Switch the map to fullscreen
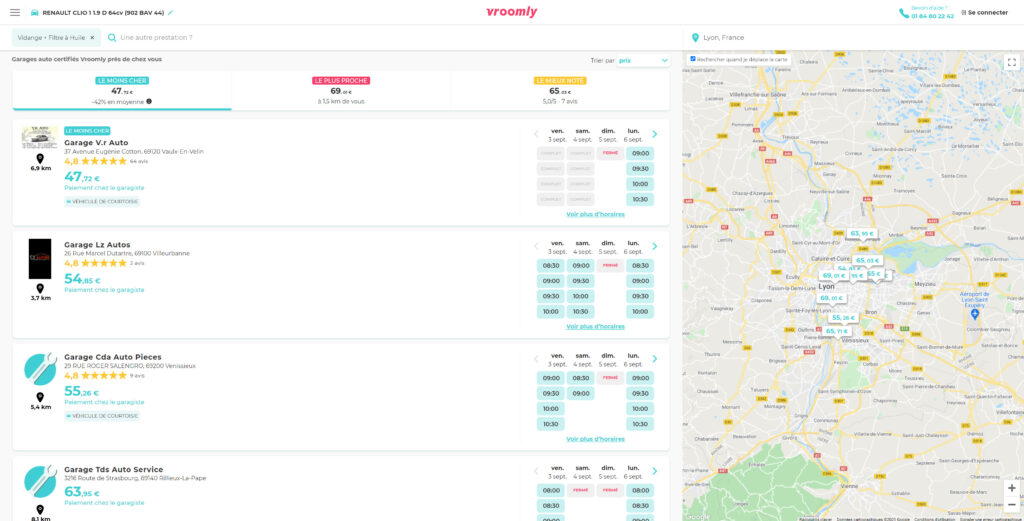The width and height of the screenshot is (1024, 521). point(1012,63)
